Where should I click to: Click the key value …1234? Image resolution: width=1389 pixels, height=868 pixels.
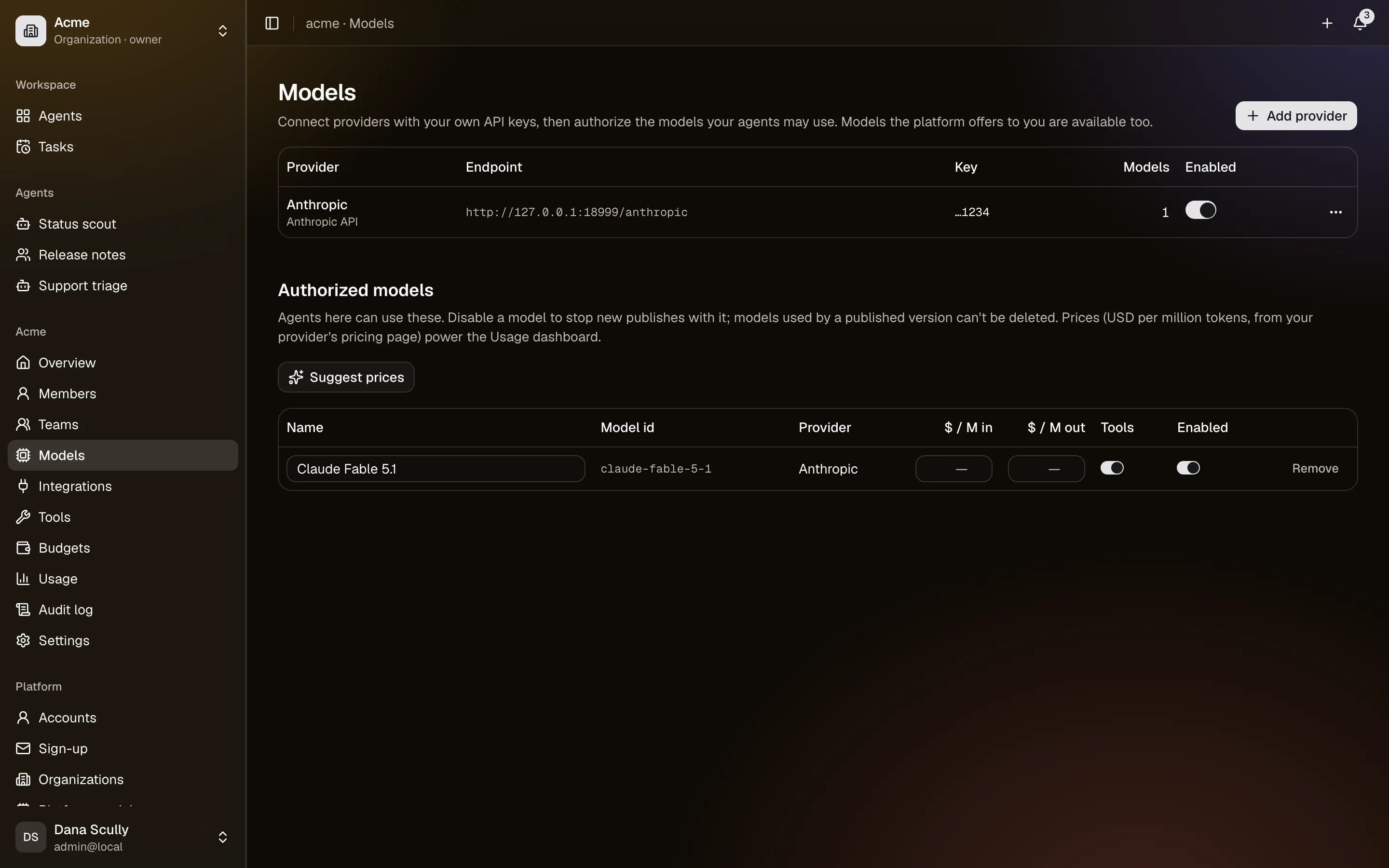tap(972, 212)
